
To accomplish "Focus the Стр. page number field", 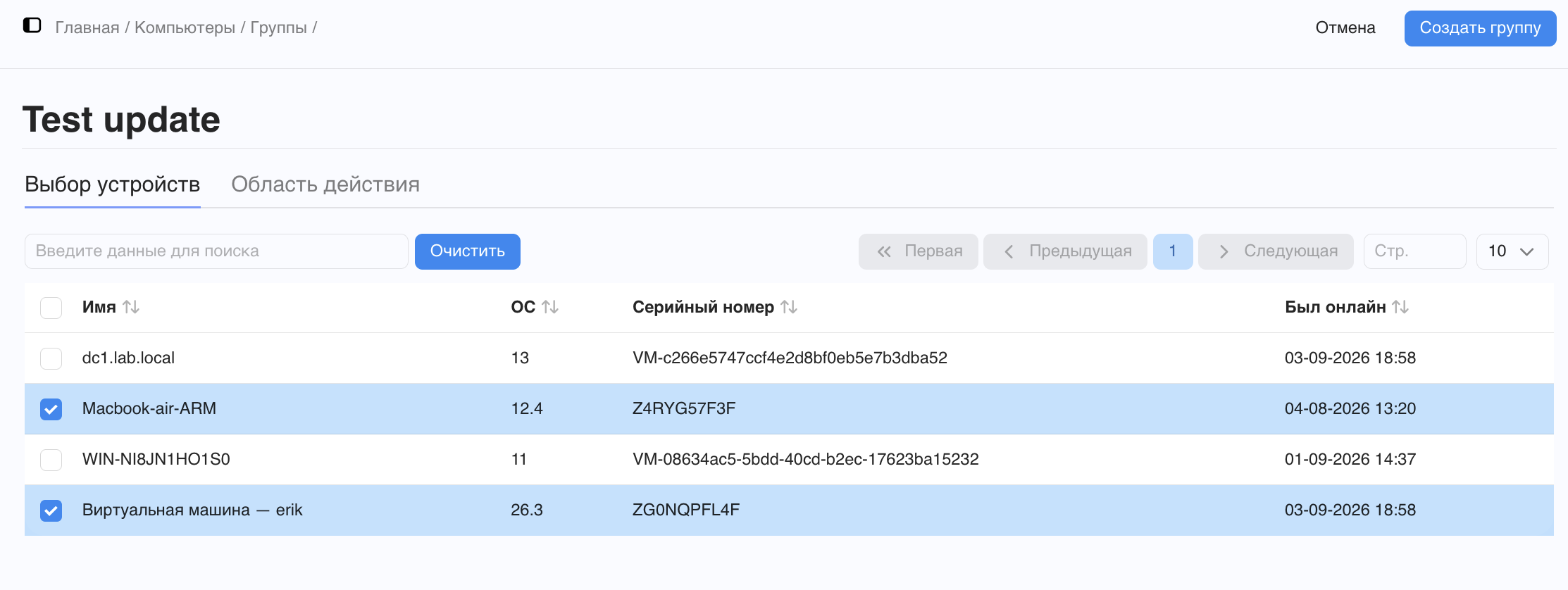I will click(1414, 251).
